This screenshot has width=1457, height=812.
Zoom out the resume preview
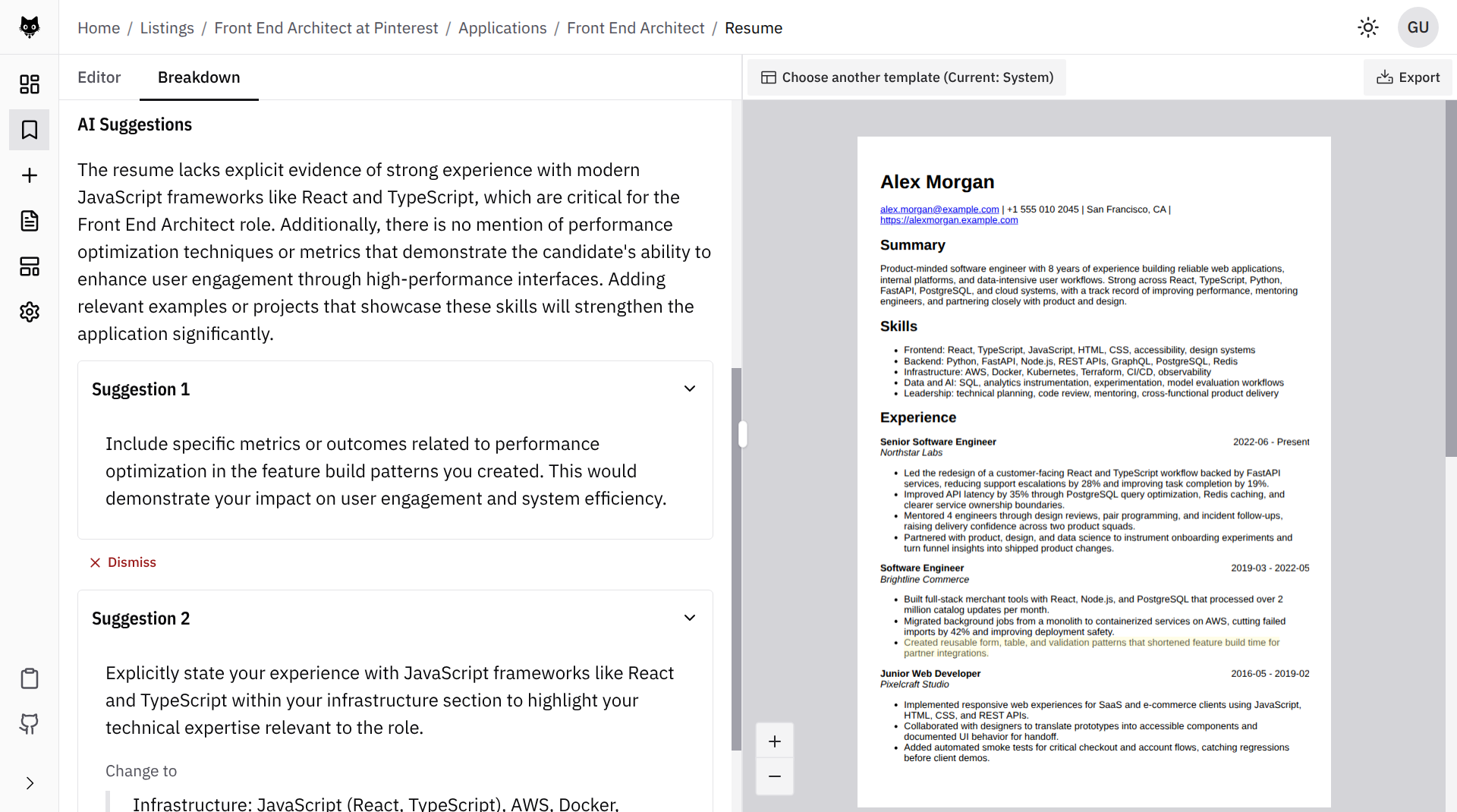[x=775, y=776]
